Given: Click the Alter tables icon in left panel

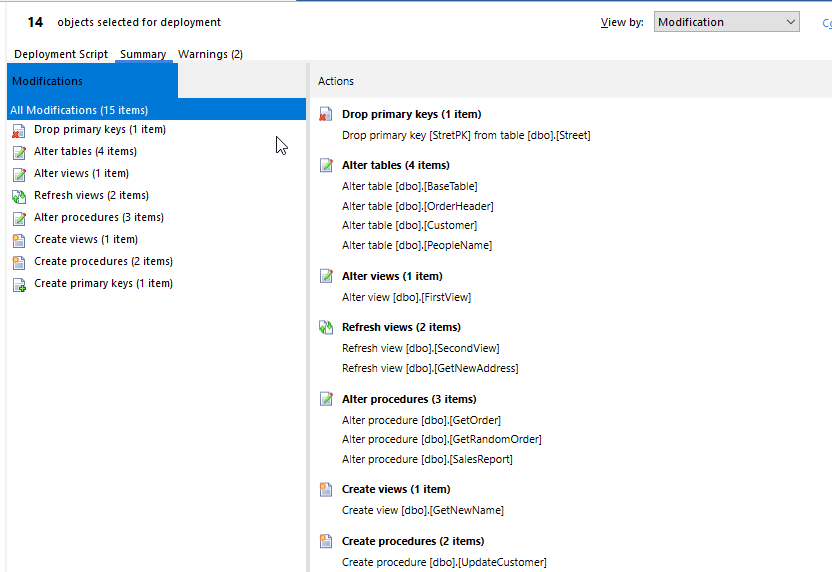Looking at the screenshot, I should [18, 152].
